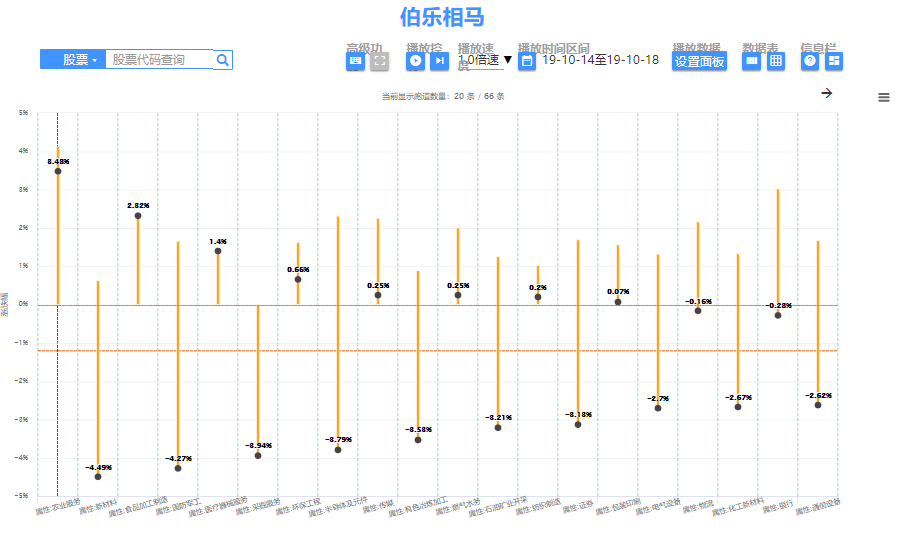The height and width of the screenshot is (533, 902).
Task: Click axis label 属性:新材料
Action: [98, 506]
